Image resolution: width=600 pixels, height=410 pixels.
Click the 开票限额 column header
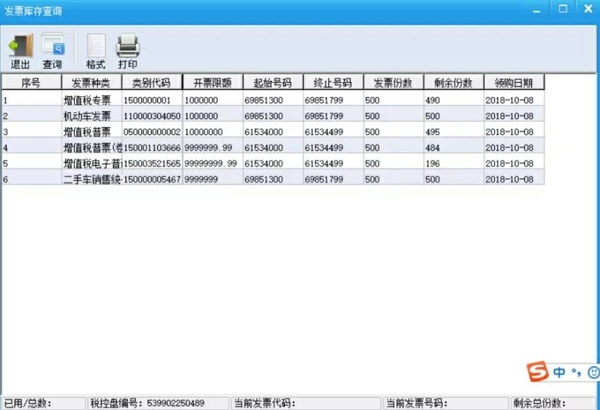[x=212, y=82]
